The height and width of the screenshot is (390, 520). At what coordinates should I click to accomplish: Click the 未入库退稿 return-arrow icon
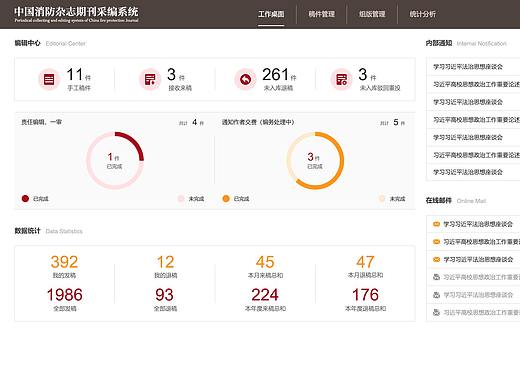245,79
